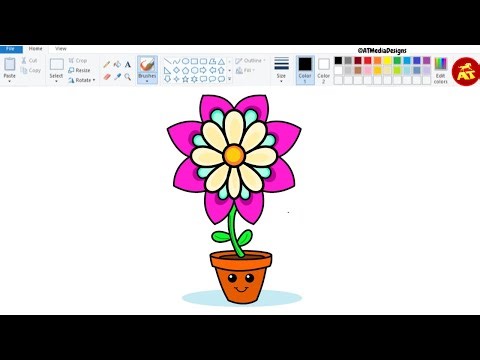Select the Magnifier tool

128,77
